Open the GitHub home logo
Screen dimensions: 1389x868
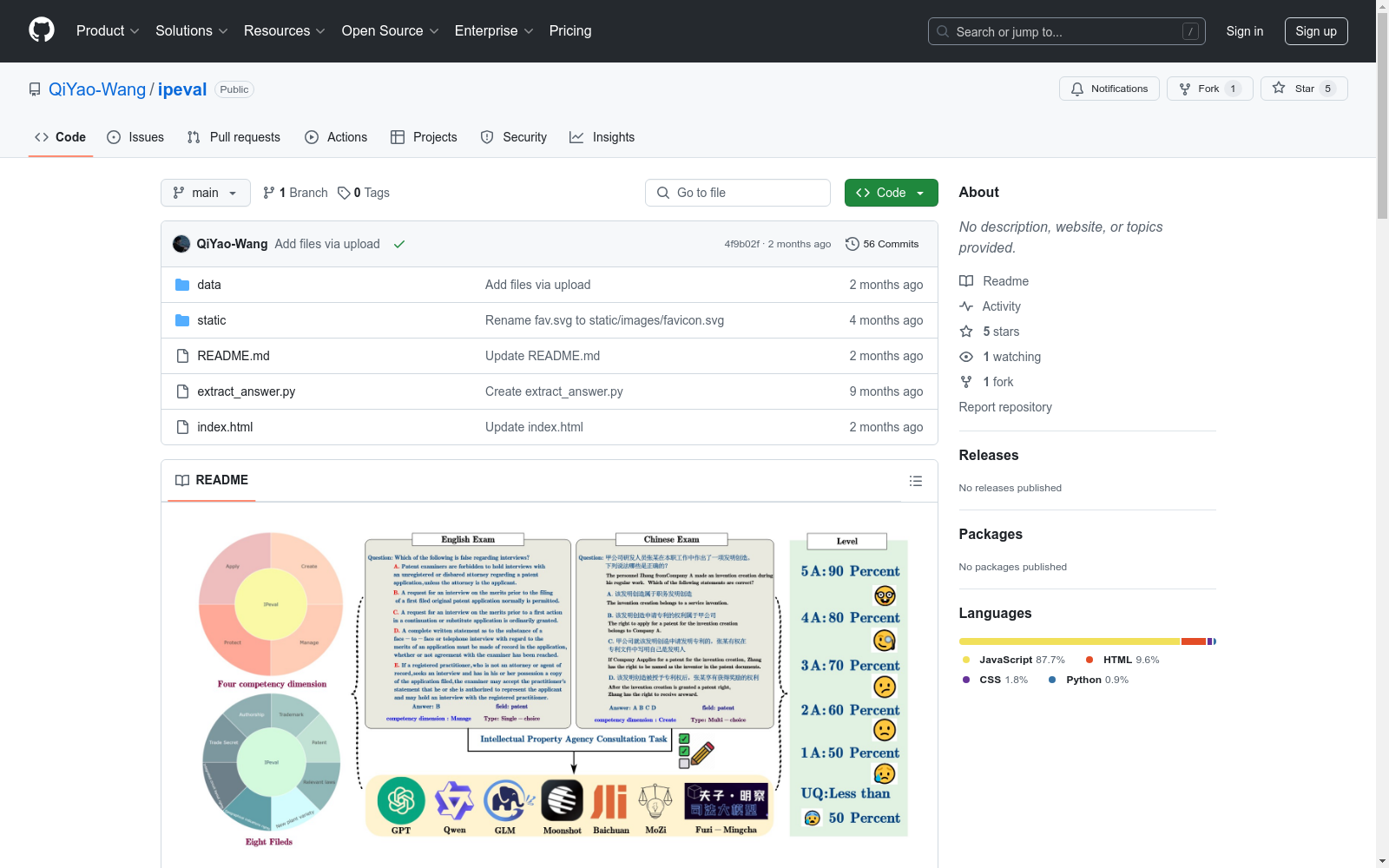(x=42, y=30)
